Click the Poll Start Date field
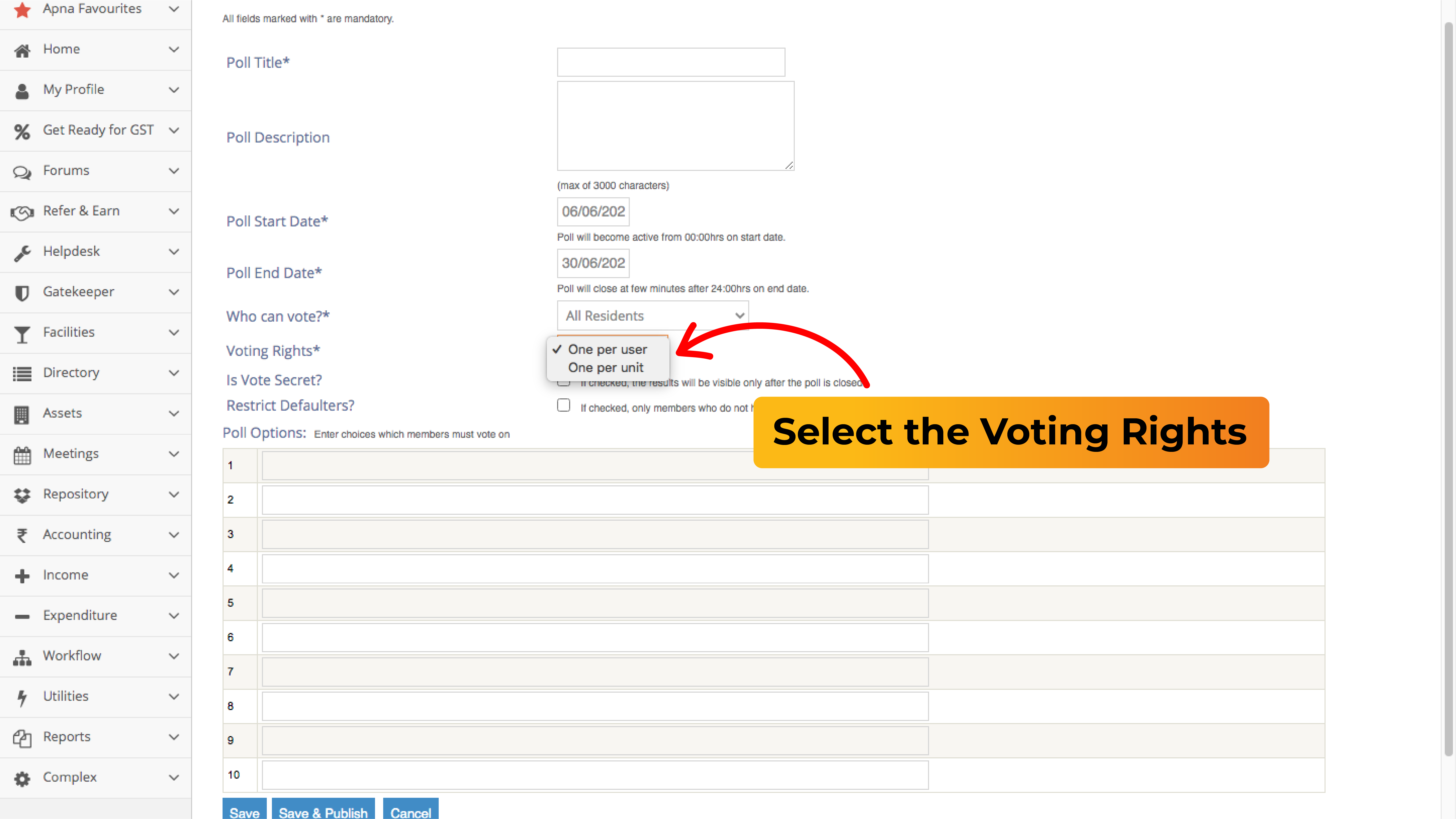 593,211
